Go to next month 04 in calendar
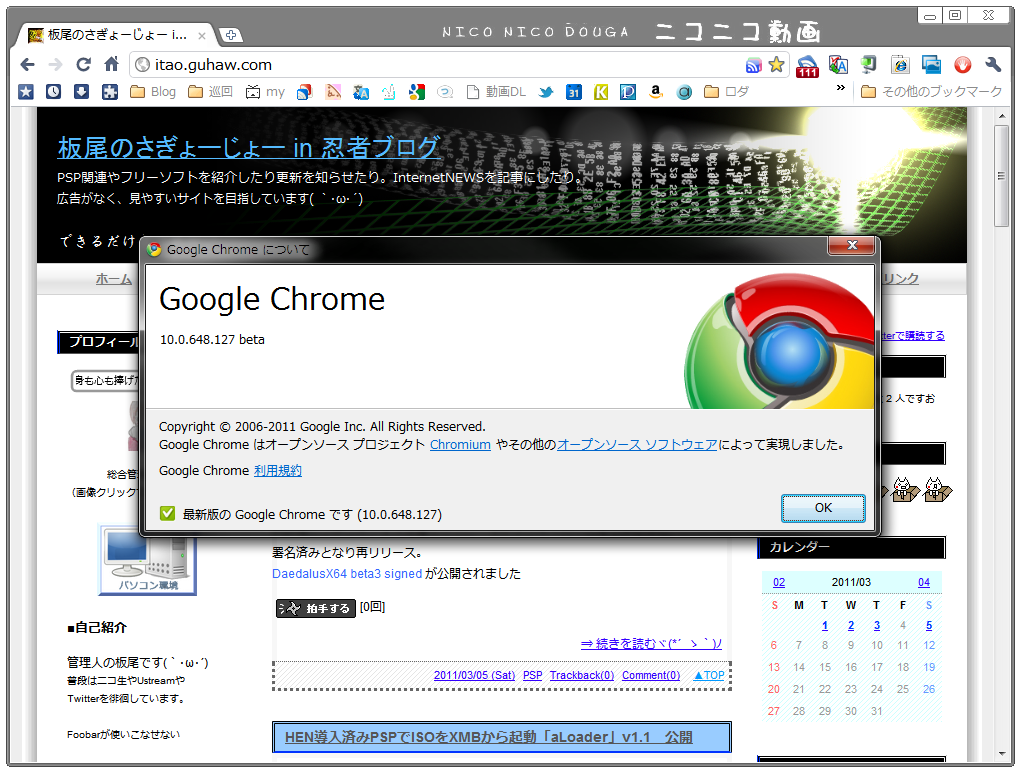 924,583
